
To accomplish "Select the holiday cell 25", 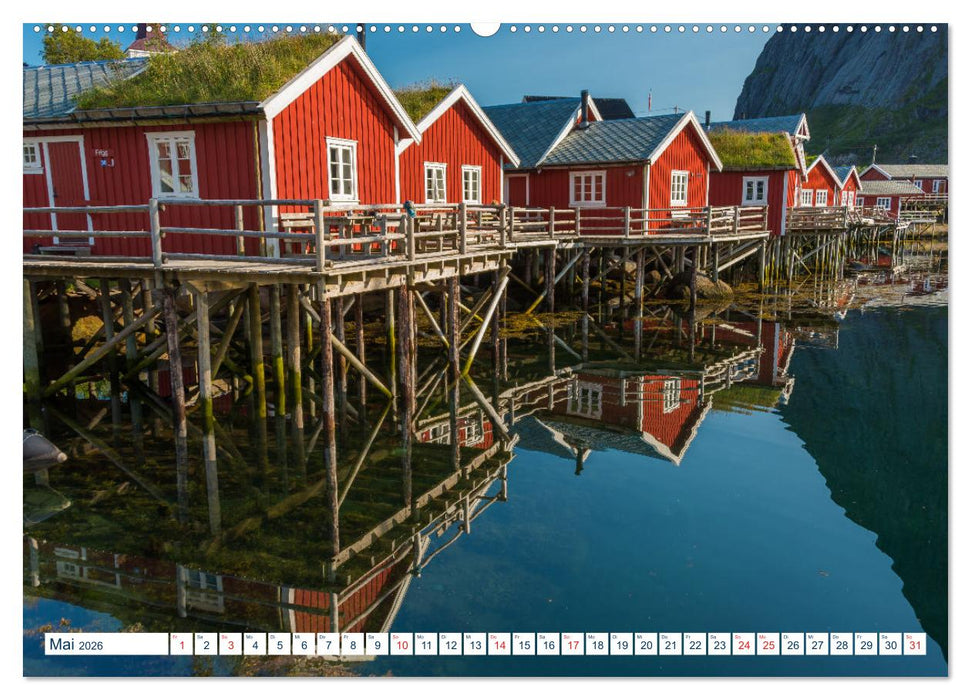I will tap(770, 647).
